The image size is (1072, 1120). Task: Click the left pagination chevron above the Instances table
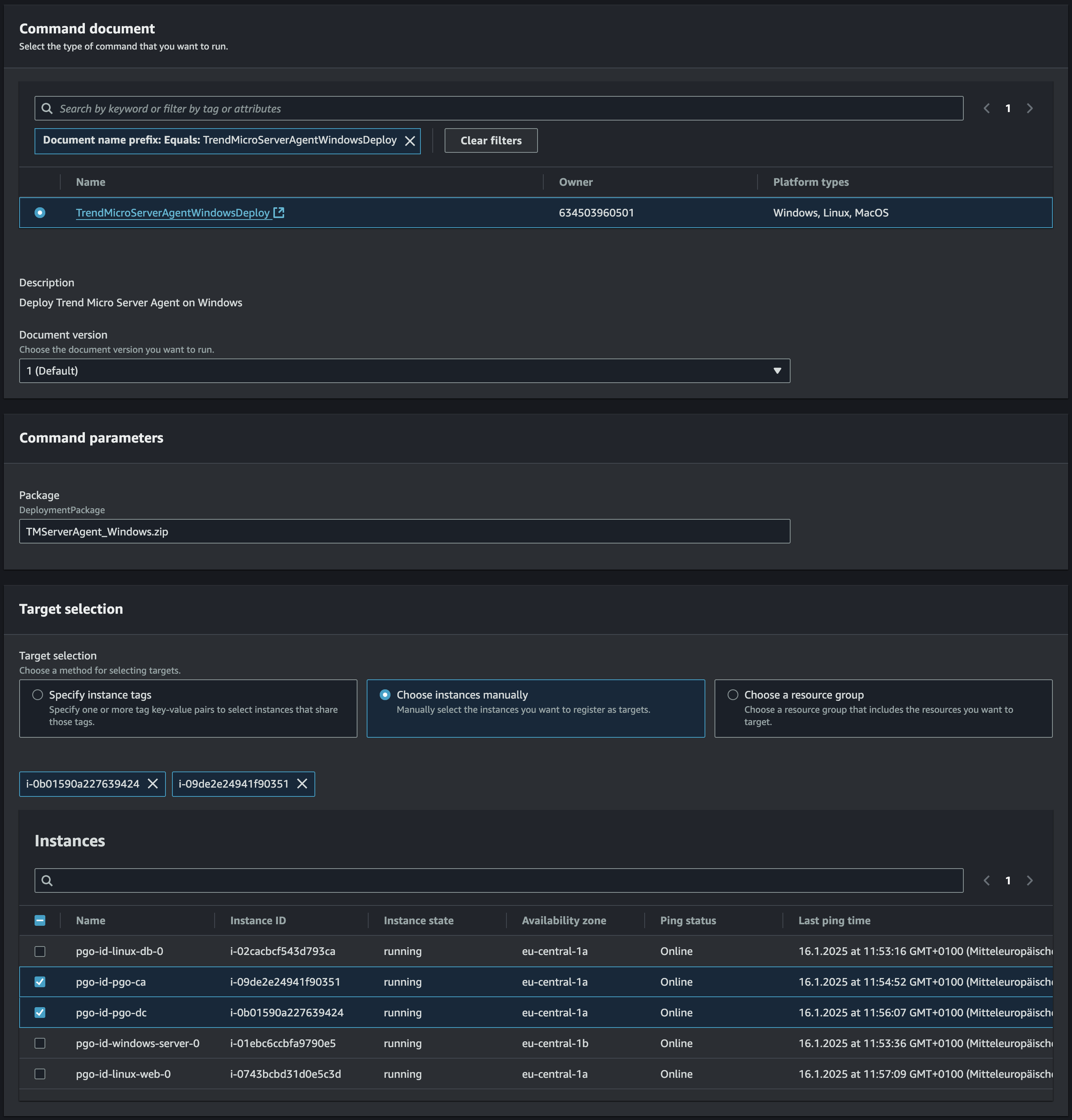(x=986, y=880)
